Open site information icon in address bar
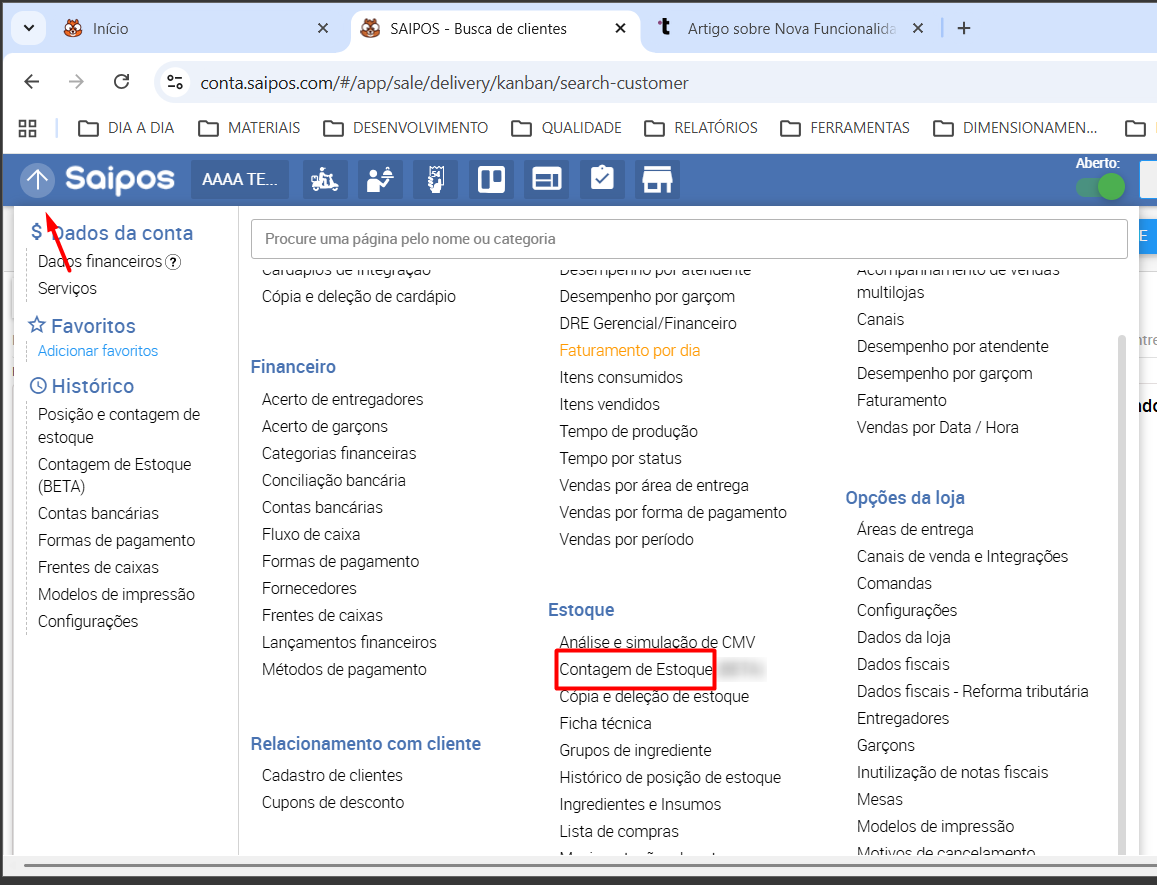This screenshot has width=1157, height=885. click(175, 82)
